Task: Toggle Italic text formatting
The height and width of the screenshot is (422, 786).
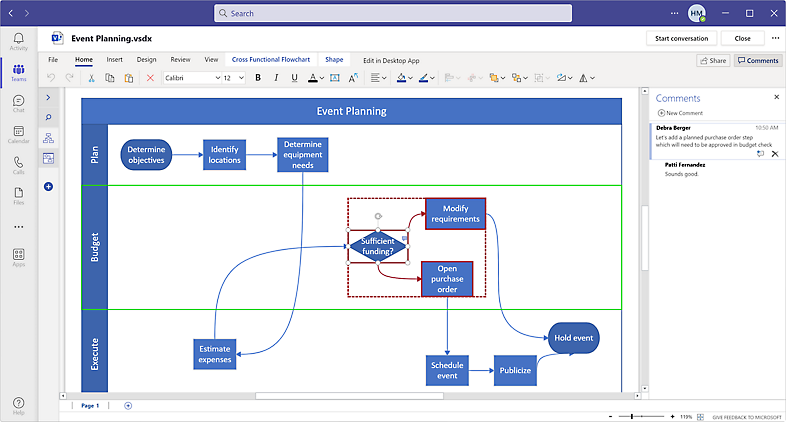Action: [275, 78]
